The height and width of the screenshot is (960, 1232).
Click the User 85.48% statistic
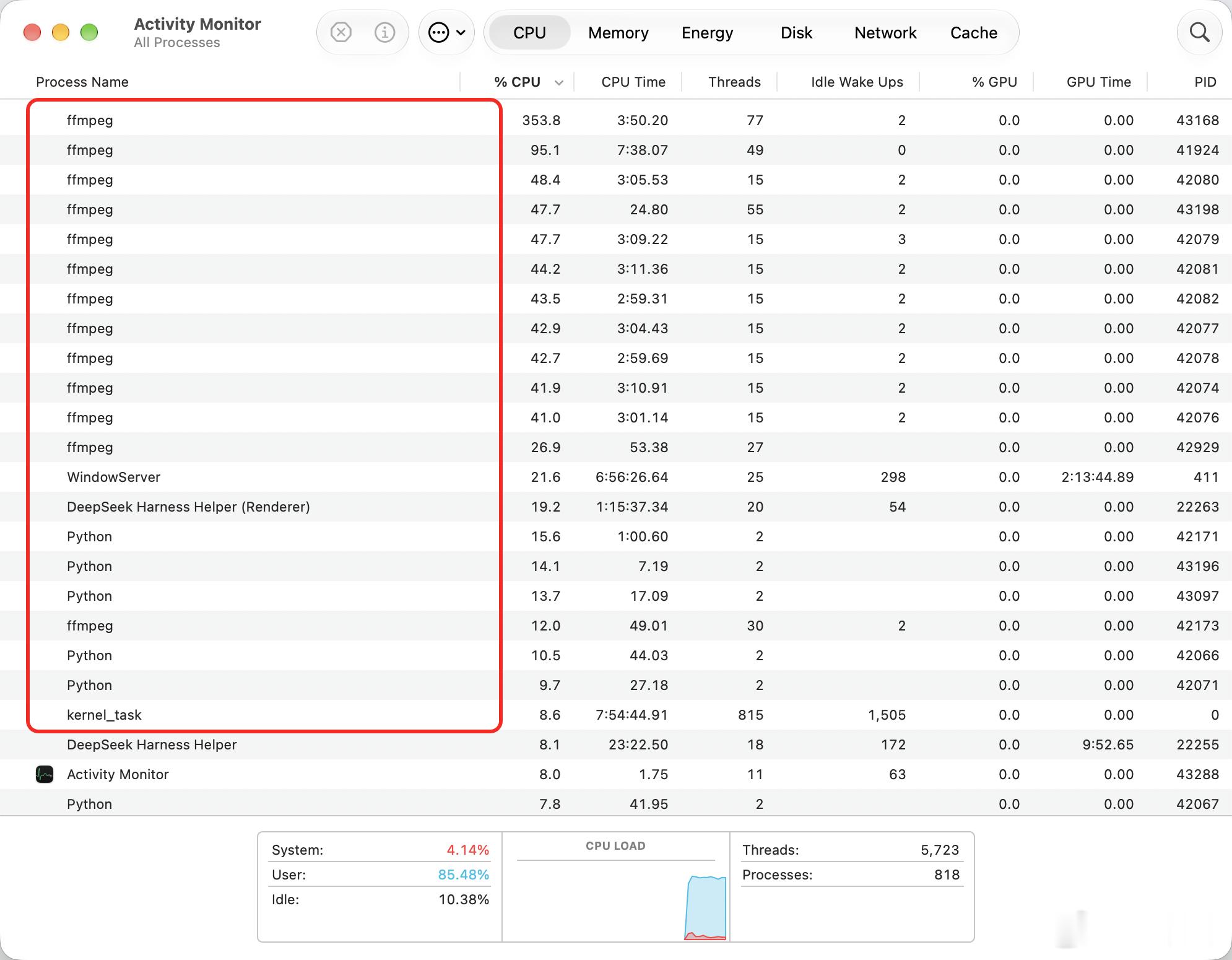tap(380, 875)
